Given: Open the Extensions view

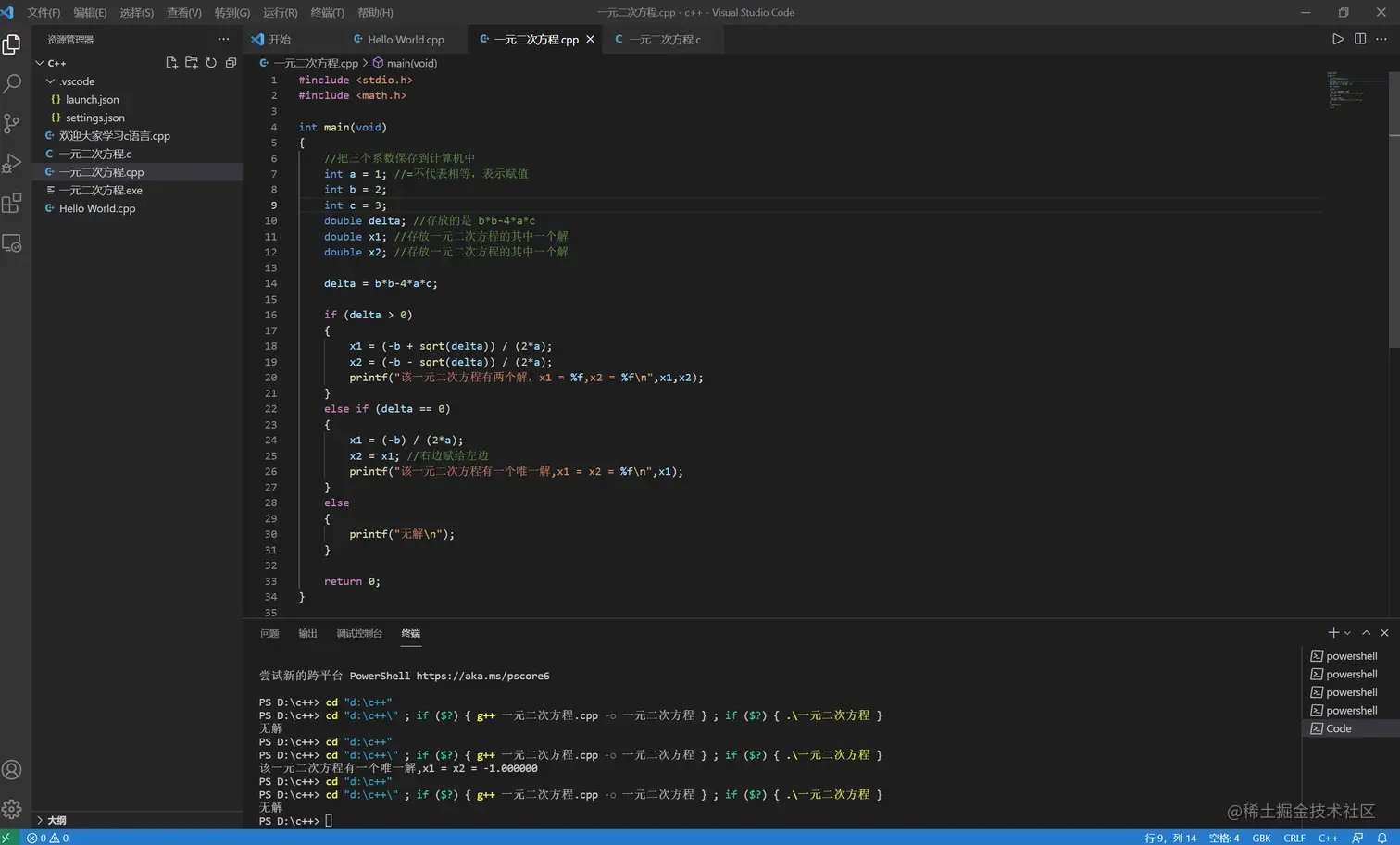Looking at the screenshot, I should 12,204.
